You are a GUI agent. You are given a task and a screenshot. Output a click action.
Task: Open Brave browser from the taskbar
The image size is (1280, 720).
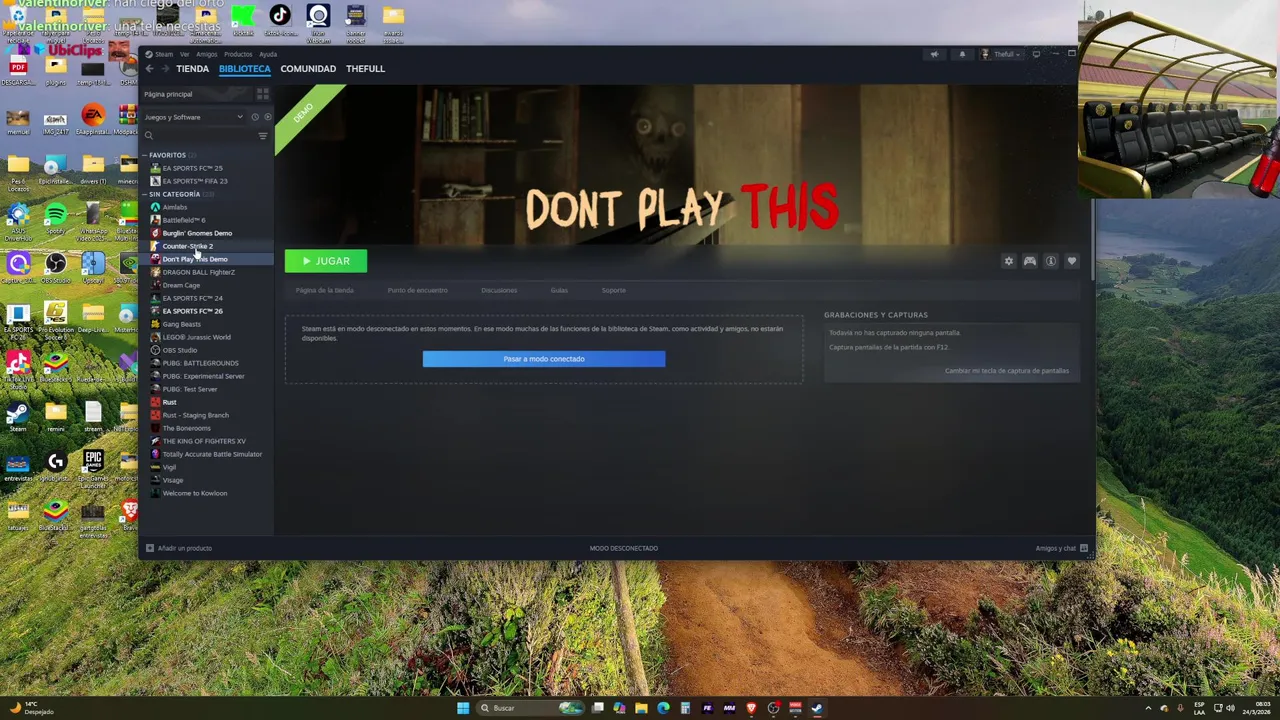click(751, 708)
